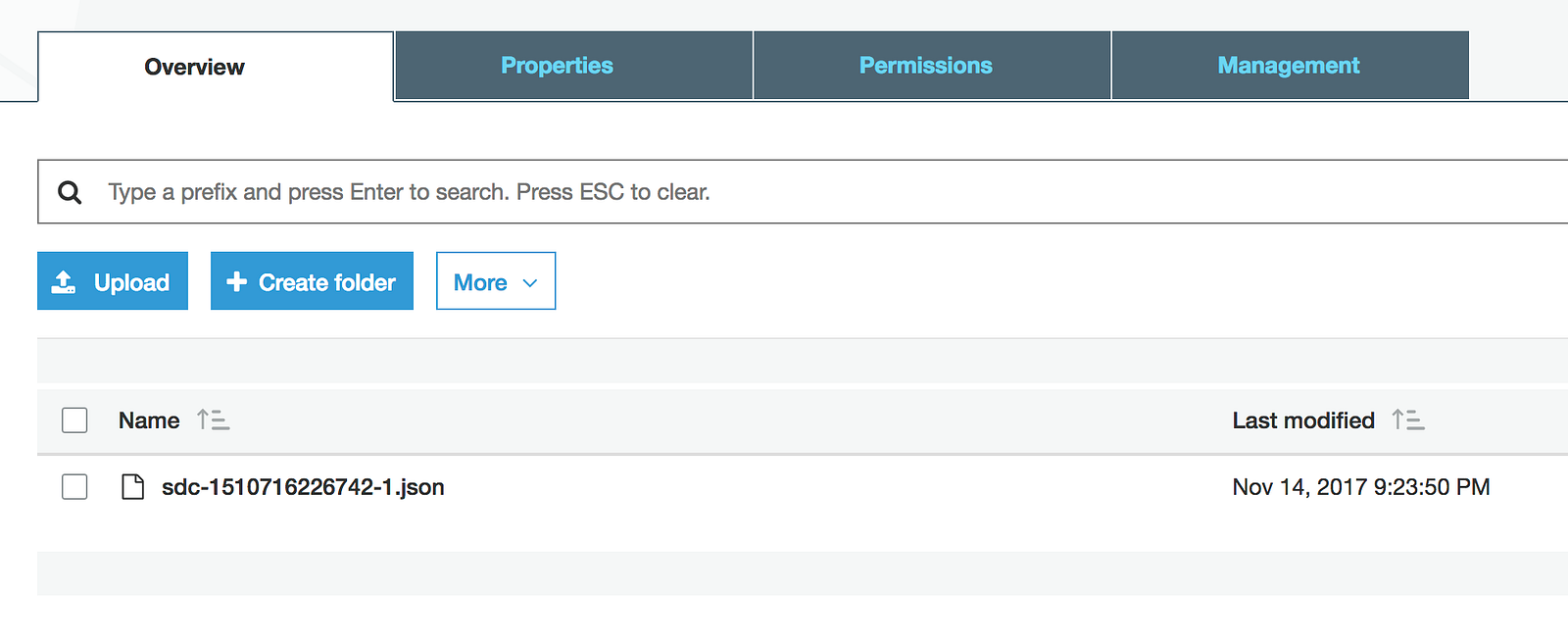Image resolution: width=1568 pixels, height=641 pixels.
Task: Click the Name column header label
Action: (149, 420)
